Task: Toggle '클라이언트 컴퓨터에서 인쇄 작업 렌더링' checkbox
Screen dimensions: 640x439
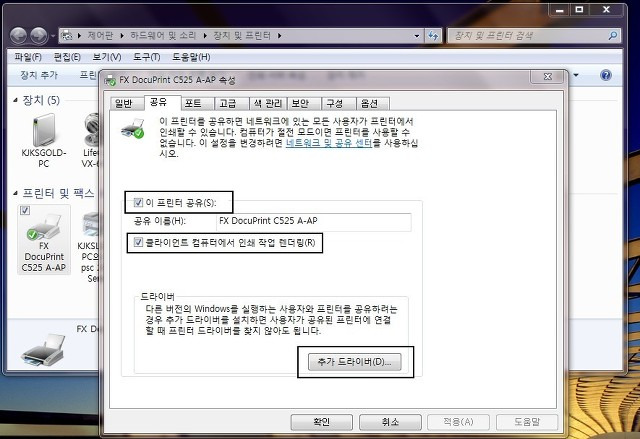Action: click(138, 243)
